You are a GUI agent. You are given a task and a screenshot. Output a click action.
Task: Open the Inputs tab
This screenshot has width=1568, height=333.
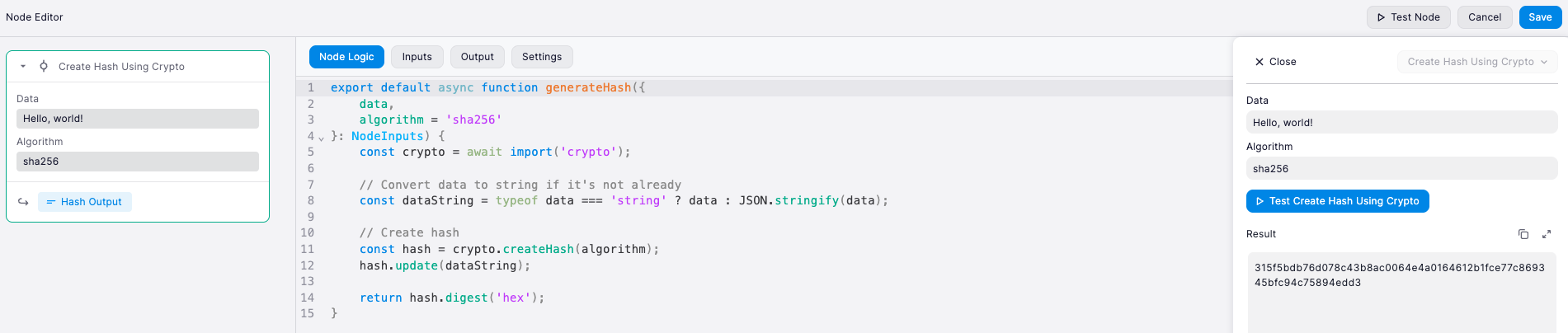coord(417,57)
